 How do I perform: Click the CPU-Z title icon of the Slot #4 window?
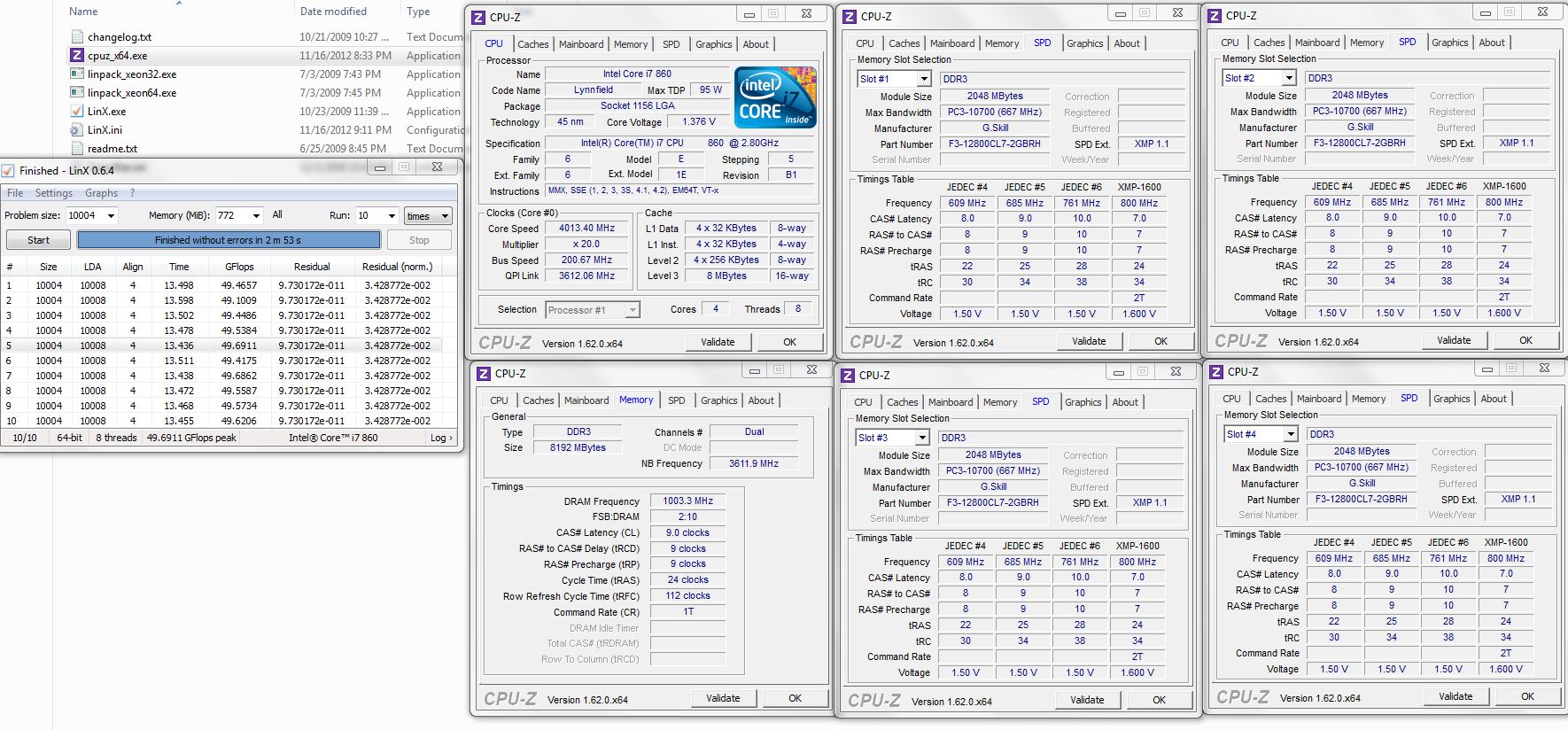tap(1216, 372)
